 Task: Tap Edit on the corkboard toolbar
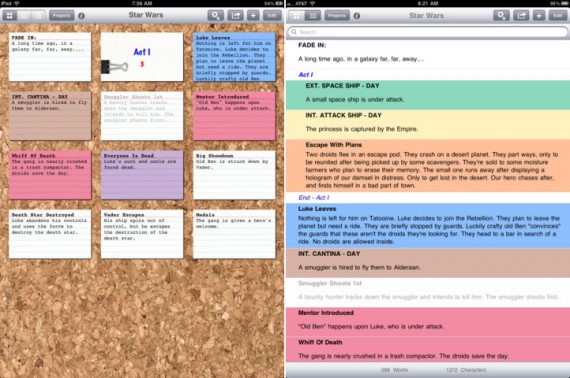click(x=272, y=16)
